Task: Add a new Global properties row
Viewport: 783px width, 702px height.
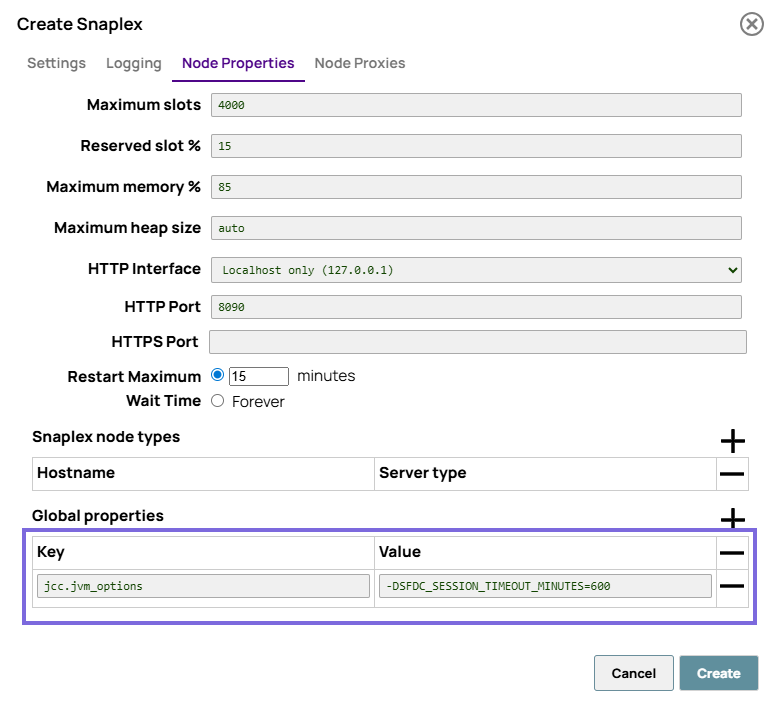Action: pos(733,518)
